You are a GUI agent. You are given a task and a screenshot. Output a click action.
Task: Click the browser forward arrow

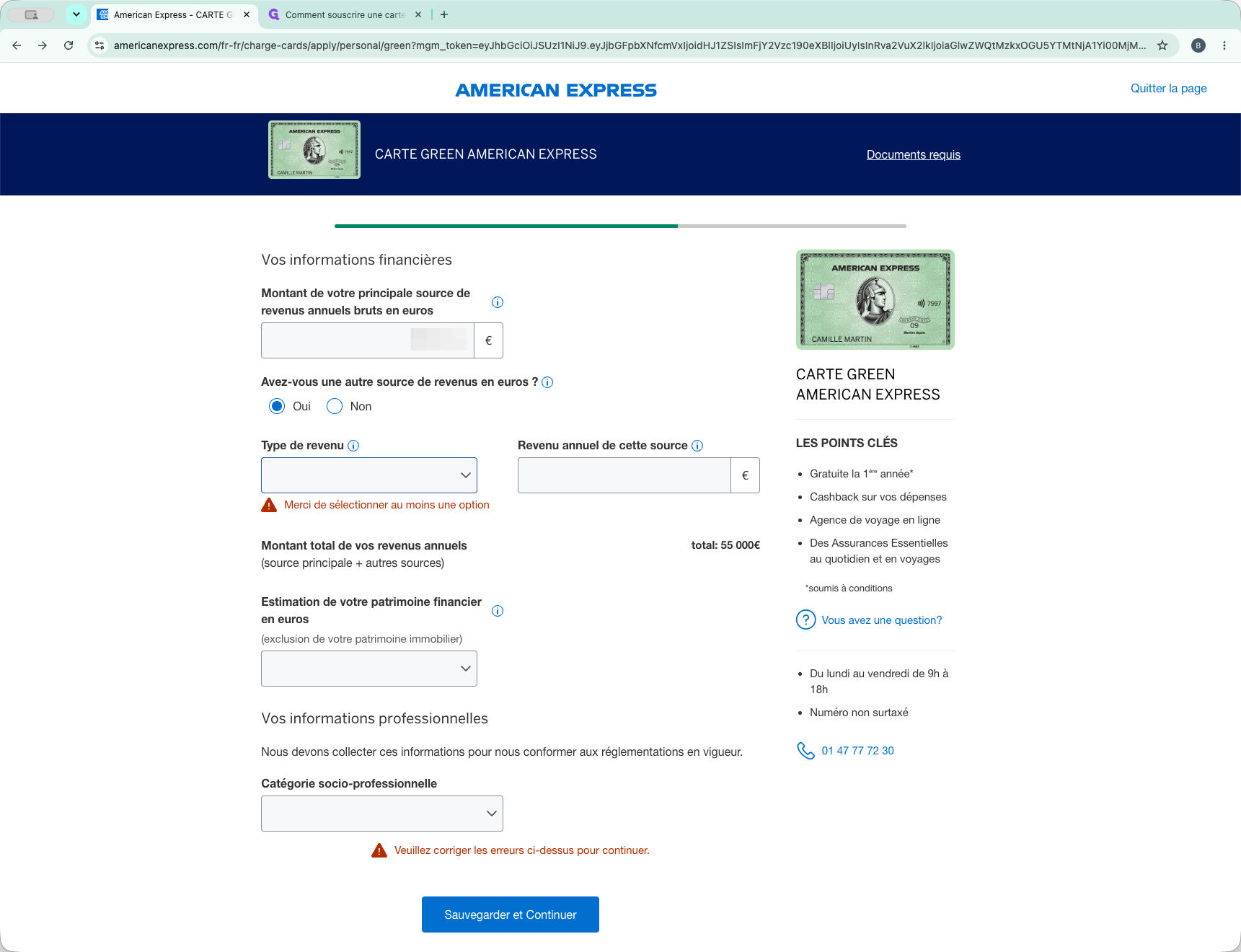tap(43, 45)
